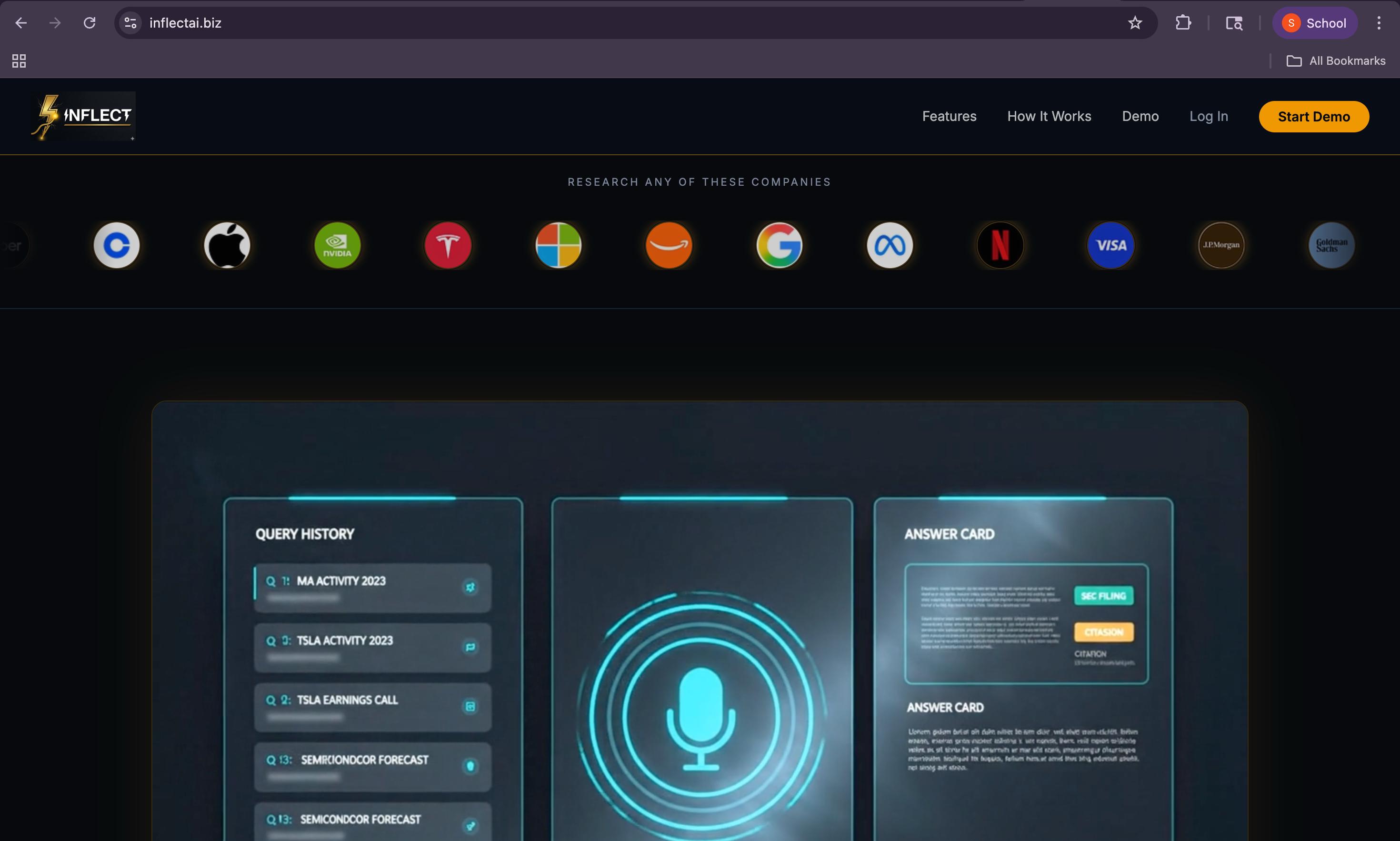Select the J.P. Morgan logo
The width and height of the screenshot is (1400, 841).
pyautogui.click(x=1221, y=245)
